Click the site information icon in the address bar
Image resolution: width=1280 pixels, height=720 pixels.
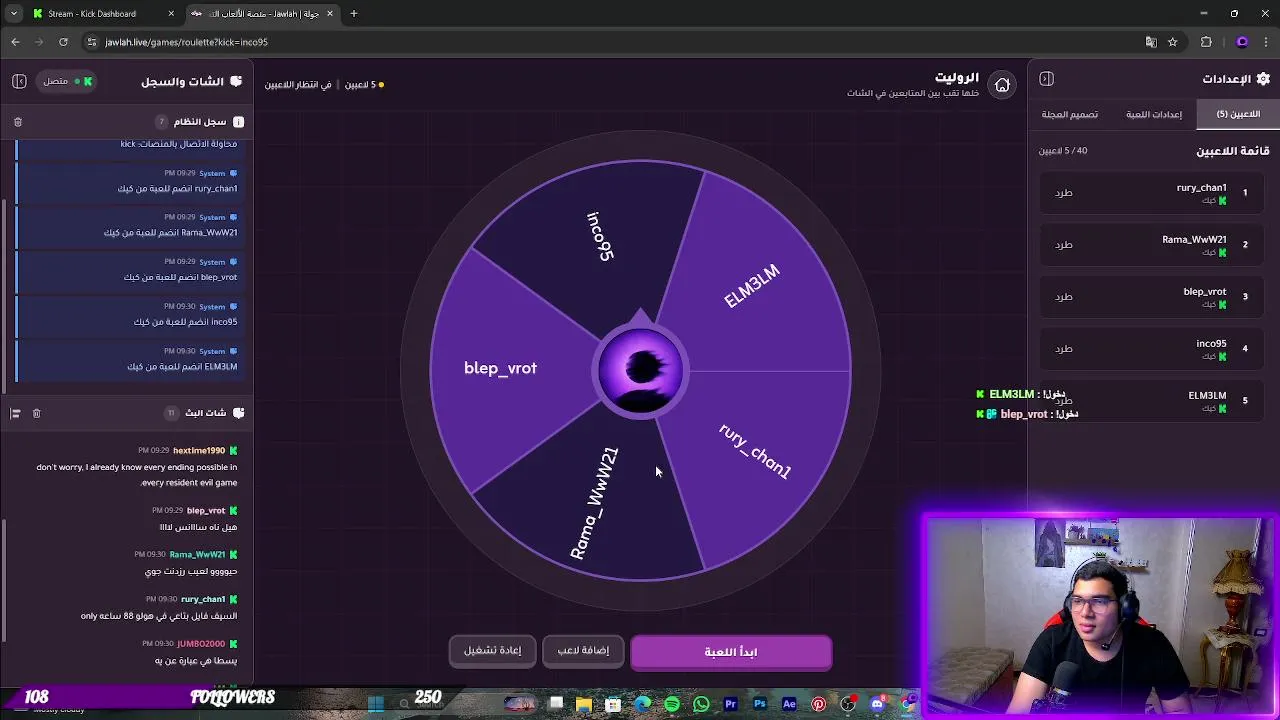(91, 42)
